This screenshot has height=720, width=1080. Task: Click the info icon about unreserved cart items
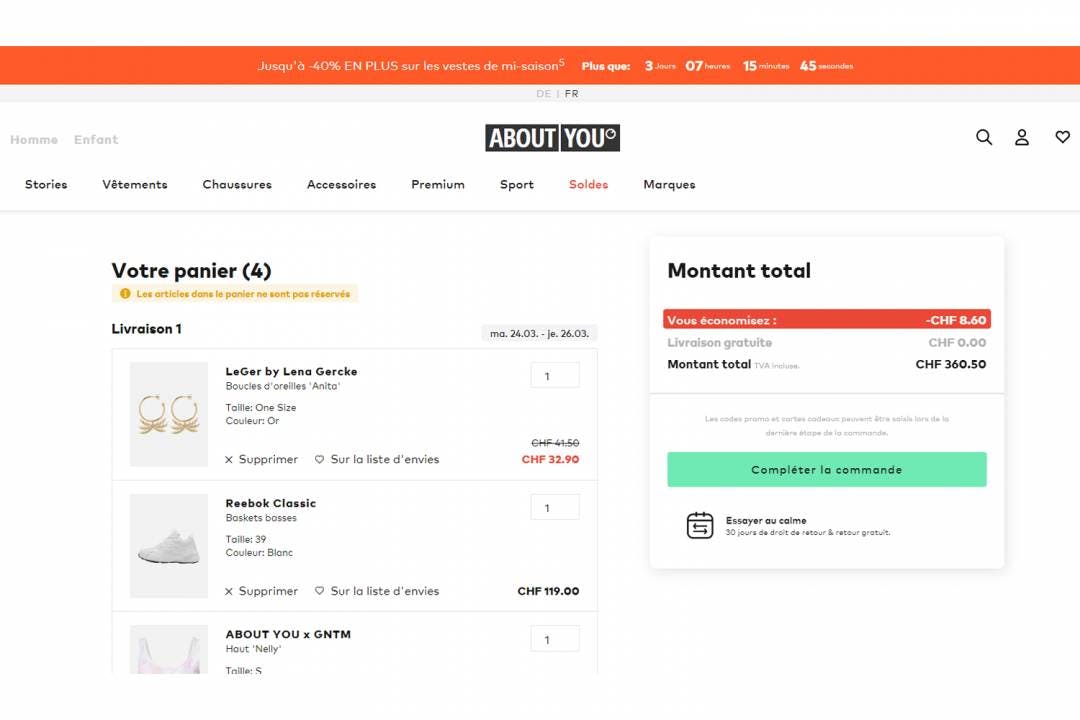pos(124,292)
